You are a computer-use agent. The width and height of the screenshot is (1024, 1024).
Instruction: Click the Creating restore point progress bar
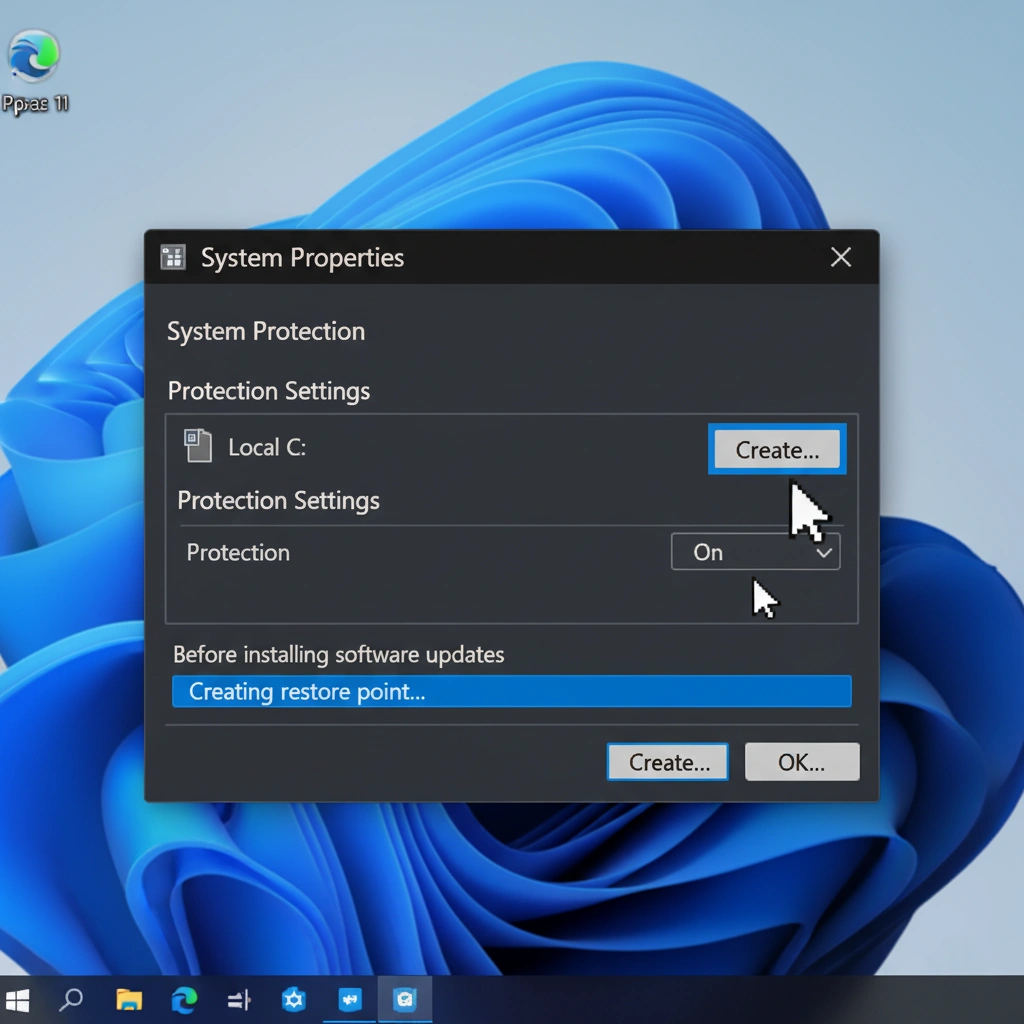(511, 691)
